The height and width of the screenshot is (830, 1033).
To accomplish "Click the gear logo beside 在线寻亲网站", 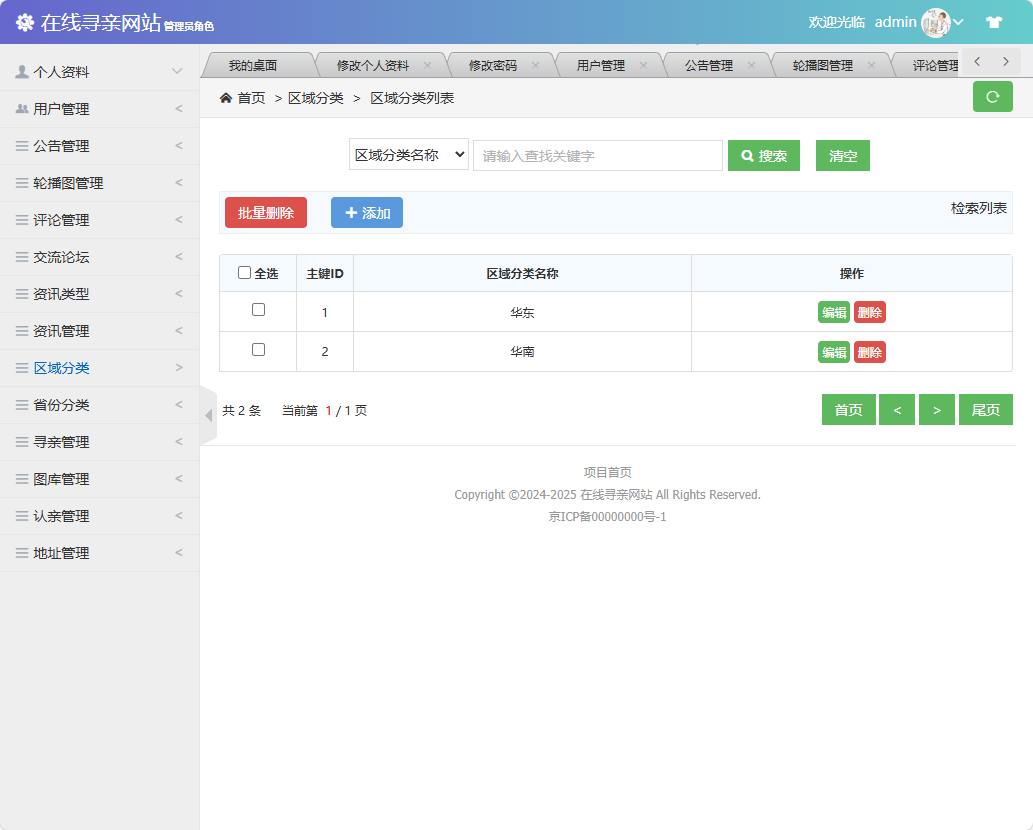I will (x=25, y=21).
